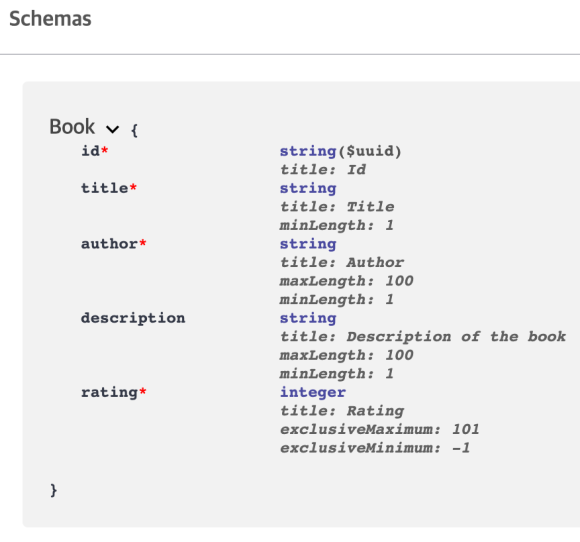This screenshot has width=580, height=542.
Task: Click the 'exclusiveMinimum: -1' line
Action: coord(375,448)
